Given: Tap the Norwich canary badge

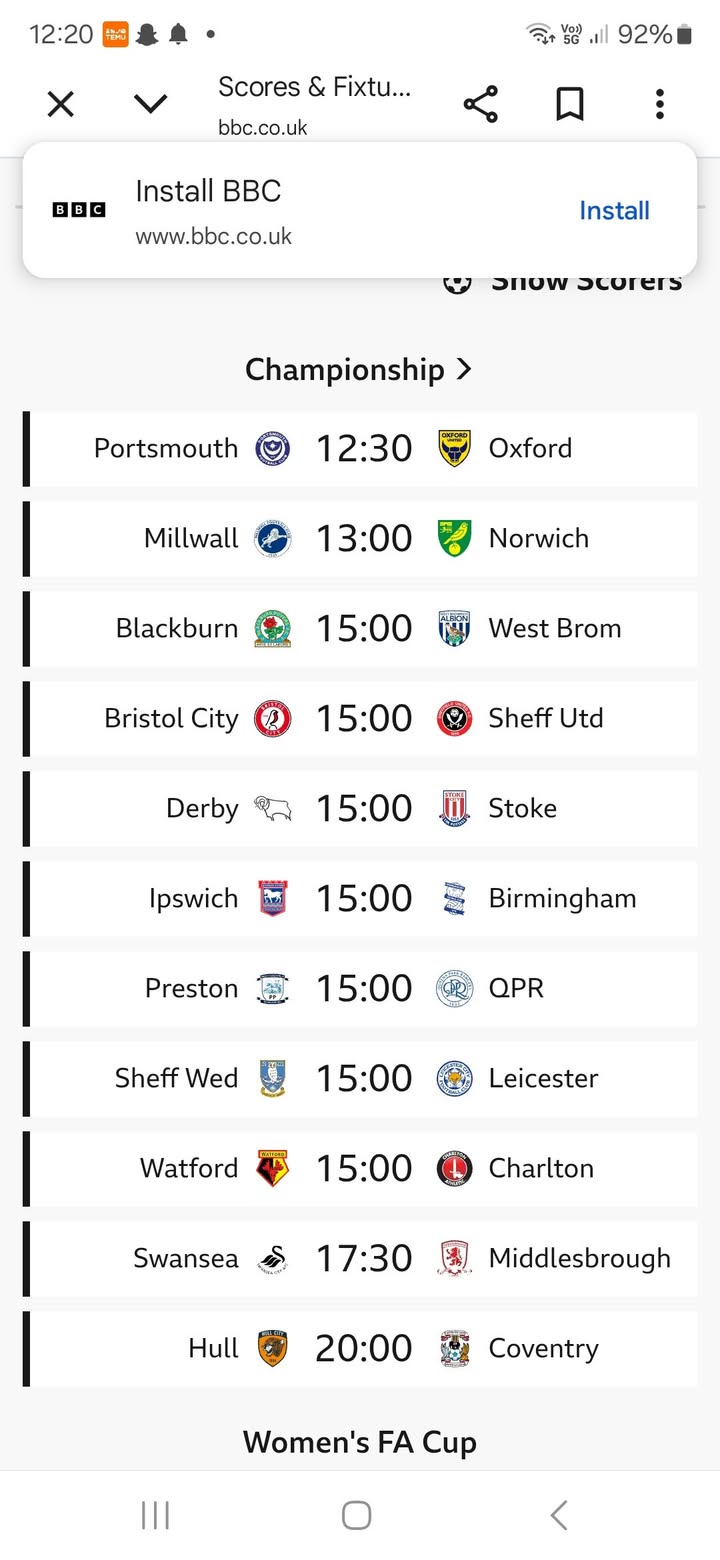Looking at the screenshot, I should click(x=454, y=539).
